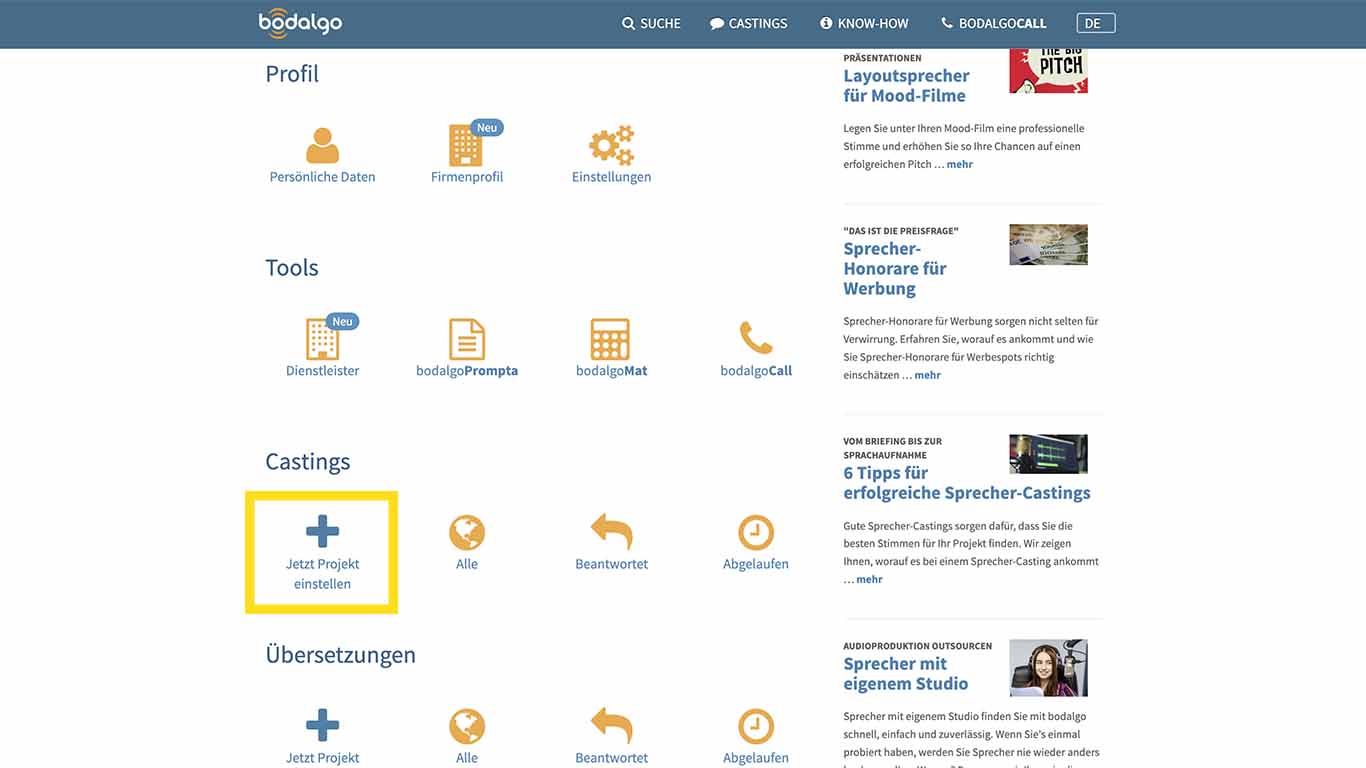Open the Firmenprofil text link

tap(467, 177)
